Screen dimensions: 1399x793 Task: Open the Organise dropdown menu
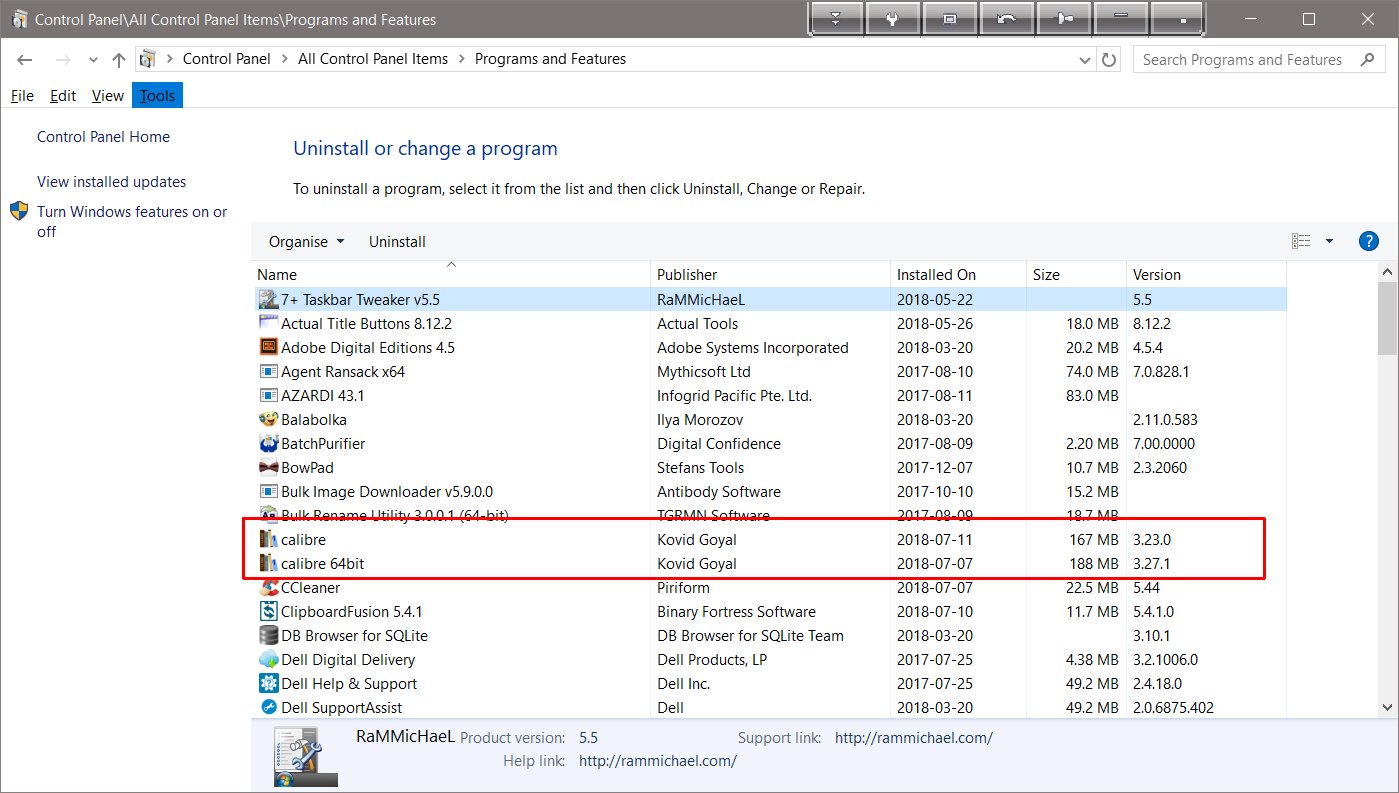[x=306, y=241]
